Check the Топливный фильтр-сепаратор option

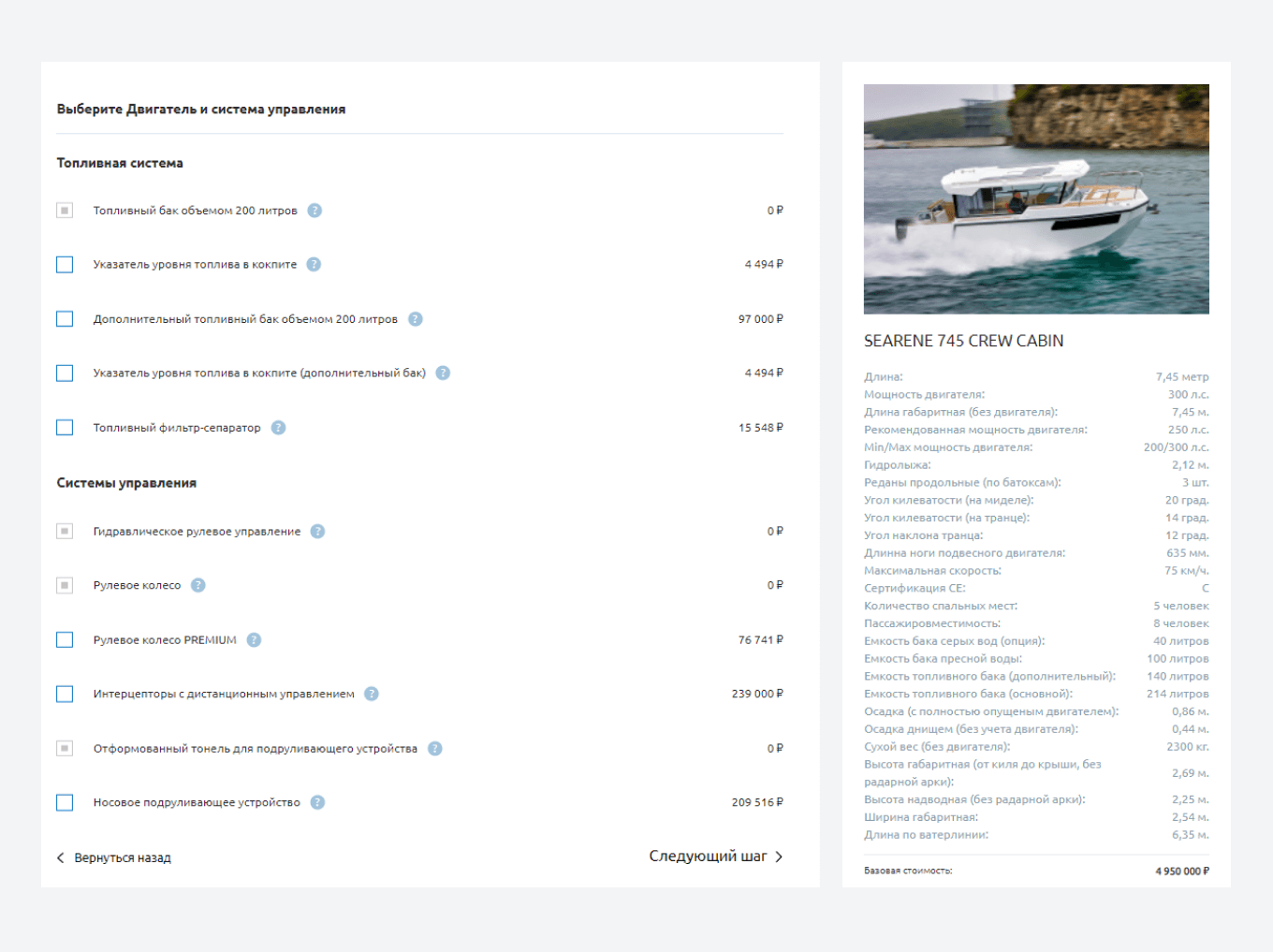point(64,427)
